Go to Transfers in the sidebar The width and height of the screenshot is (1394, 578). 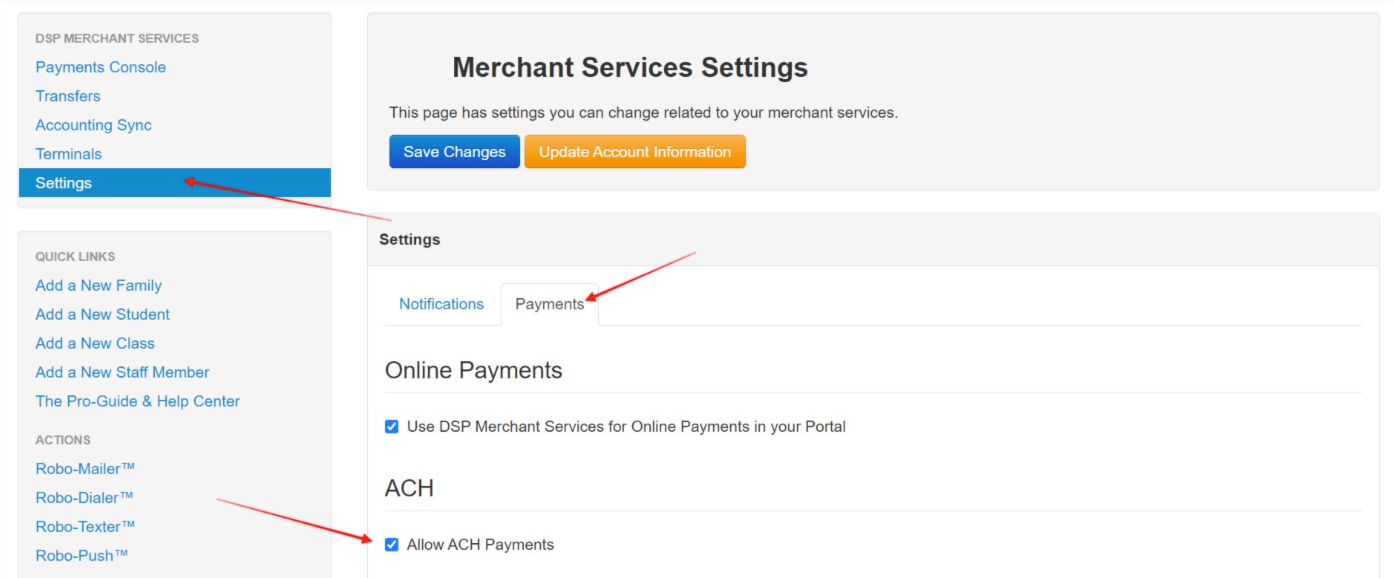coord(68,96)
